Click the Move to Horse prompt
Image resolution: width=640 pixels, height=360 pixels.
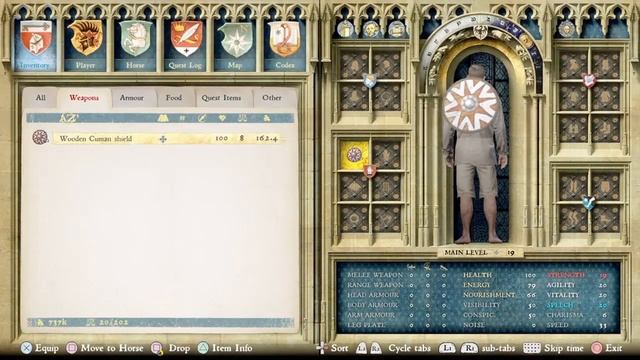click(x=105, y=348)
